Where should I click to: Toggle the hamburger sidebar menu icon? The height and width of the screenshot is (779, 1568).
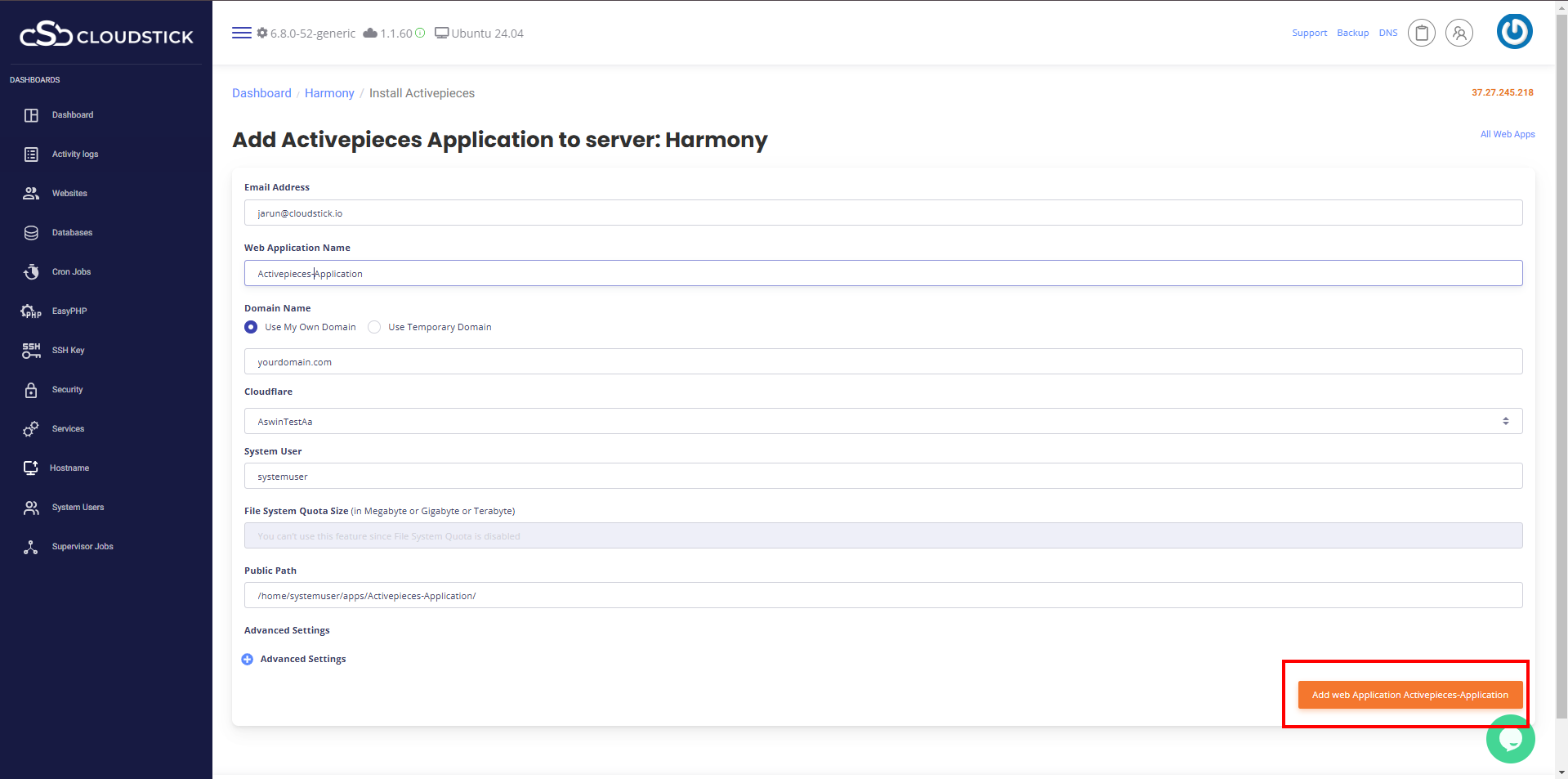[x=241, y=33]
